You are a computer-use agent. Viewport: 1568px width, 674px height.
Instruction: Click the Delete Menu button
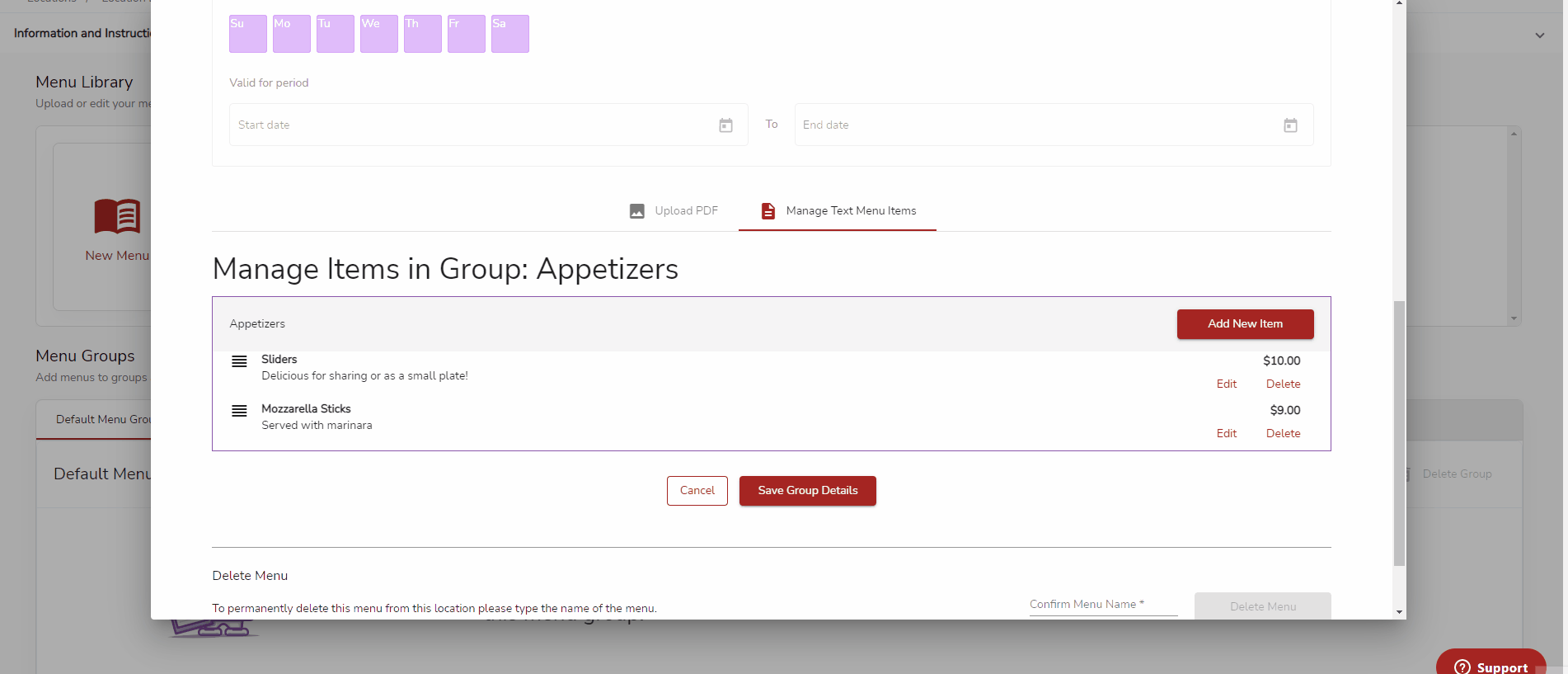coord(1262,606)
